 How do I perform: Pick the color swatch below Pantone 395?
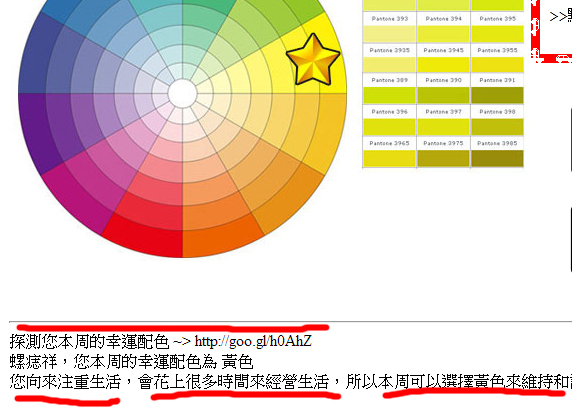[497, 34]
